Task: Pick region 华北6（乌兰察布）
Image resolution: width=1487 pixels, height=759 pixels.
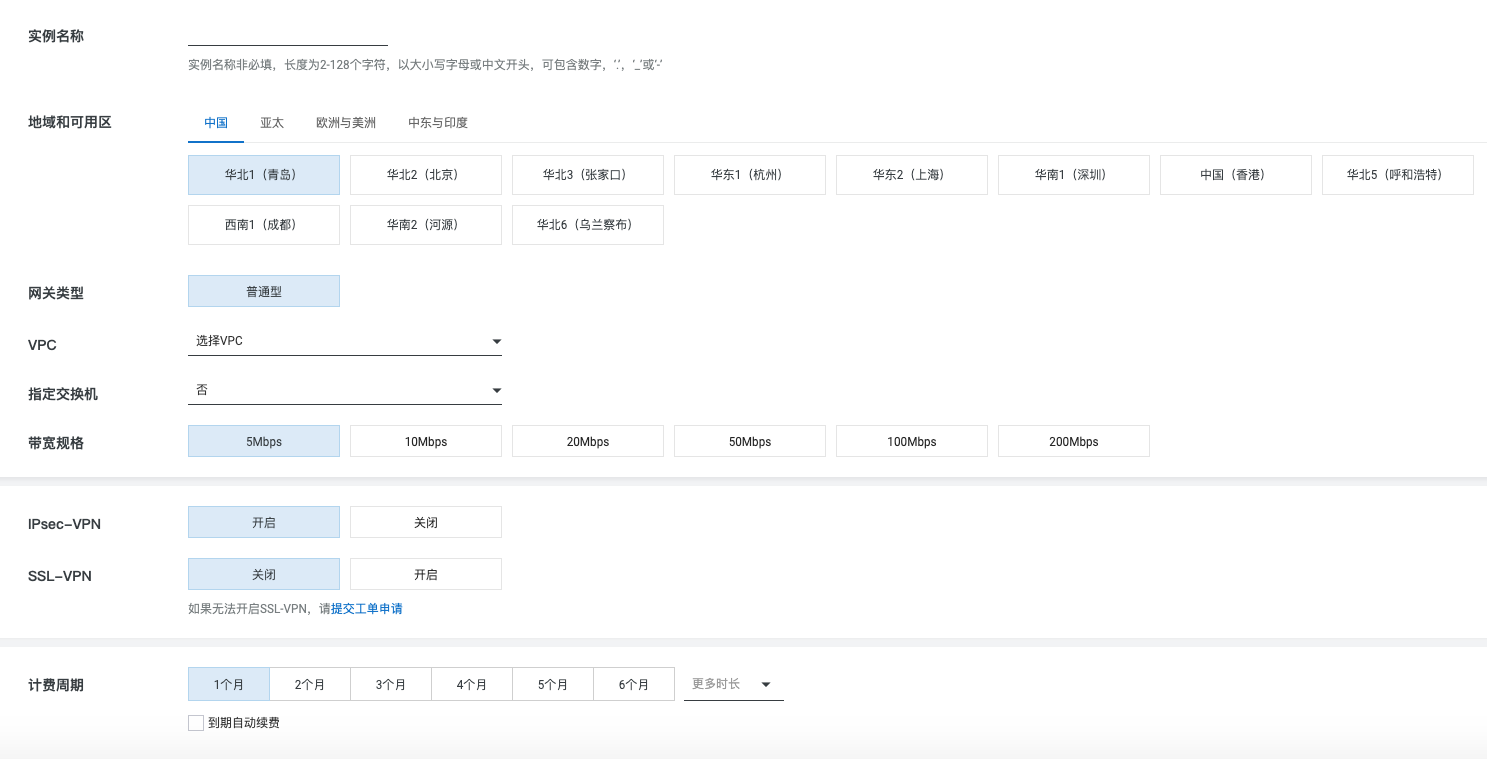Action: [x=588, y=225]
